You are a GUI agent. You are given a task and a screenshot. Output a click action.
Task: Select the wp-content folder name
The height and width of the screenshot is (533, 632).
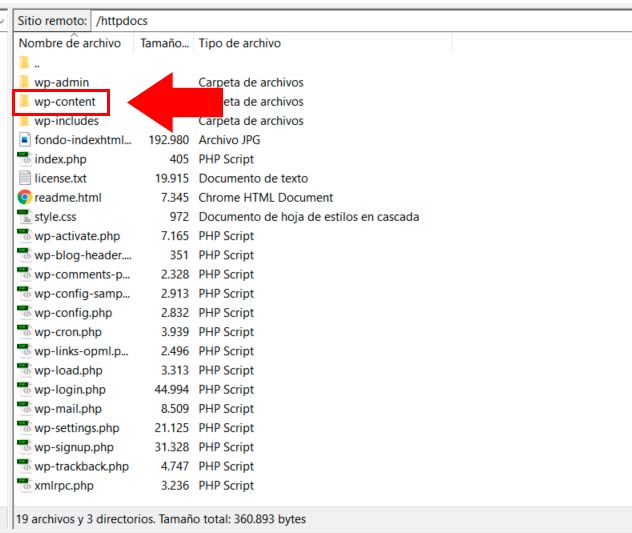coord(65,102)
